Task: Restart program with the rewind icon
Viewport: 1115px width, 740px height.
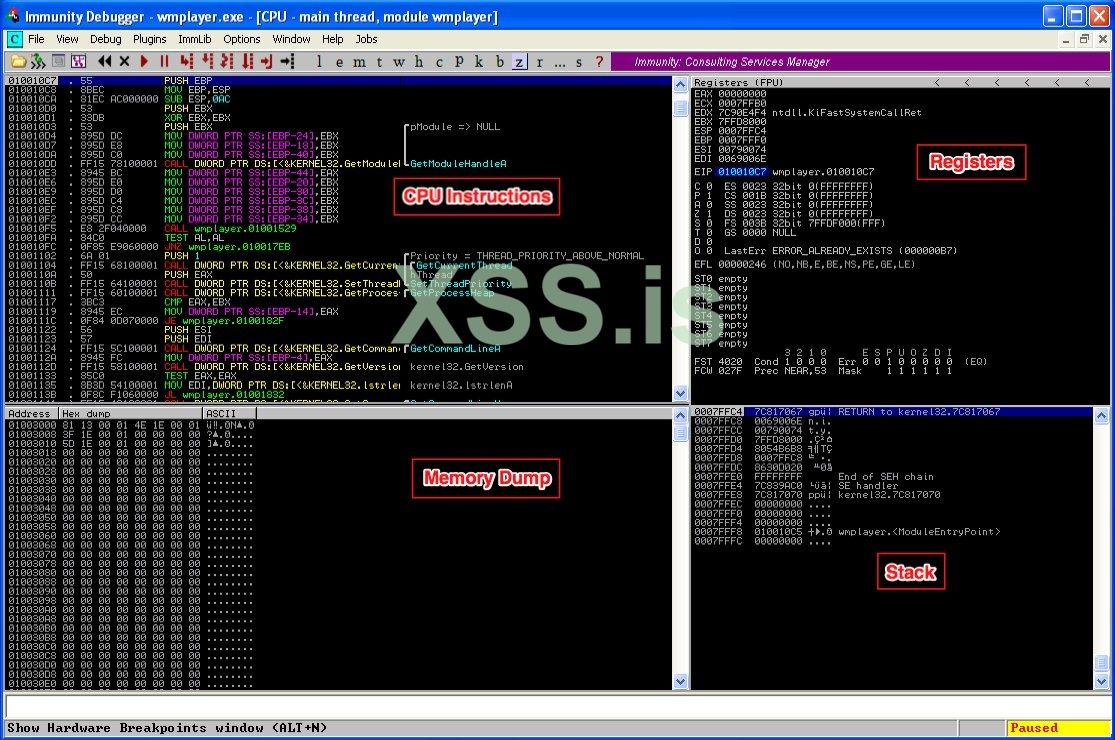Action: [105, 62]
